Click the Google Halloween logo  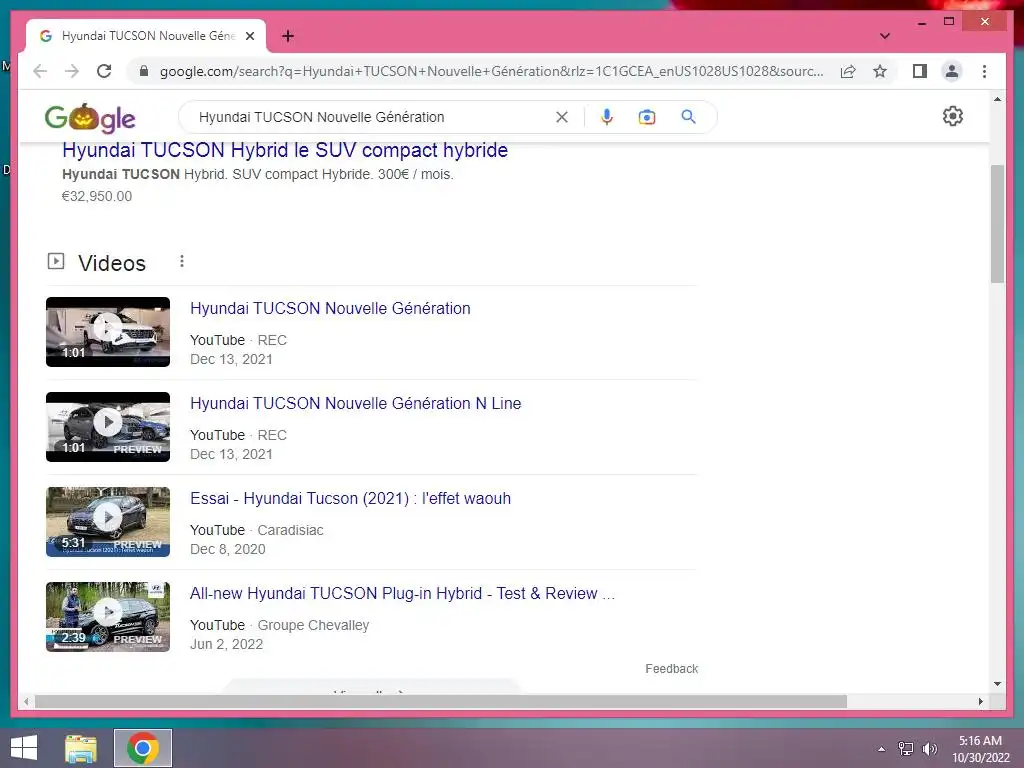coord(90,118)
